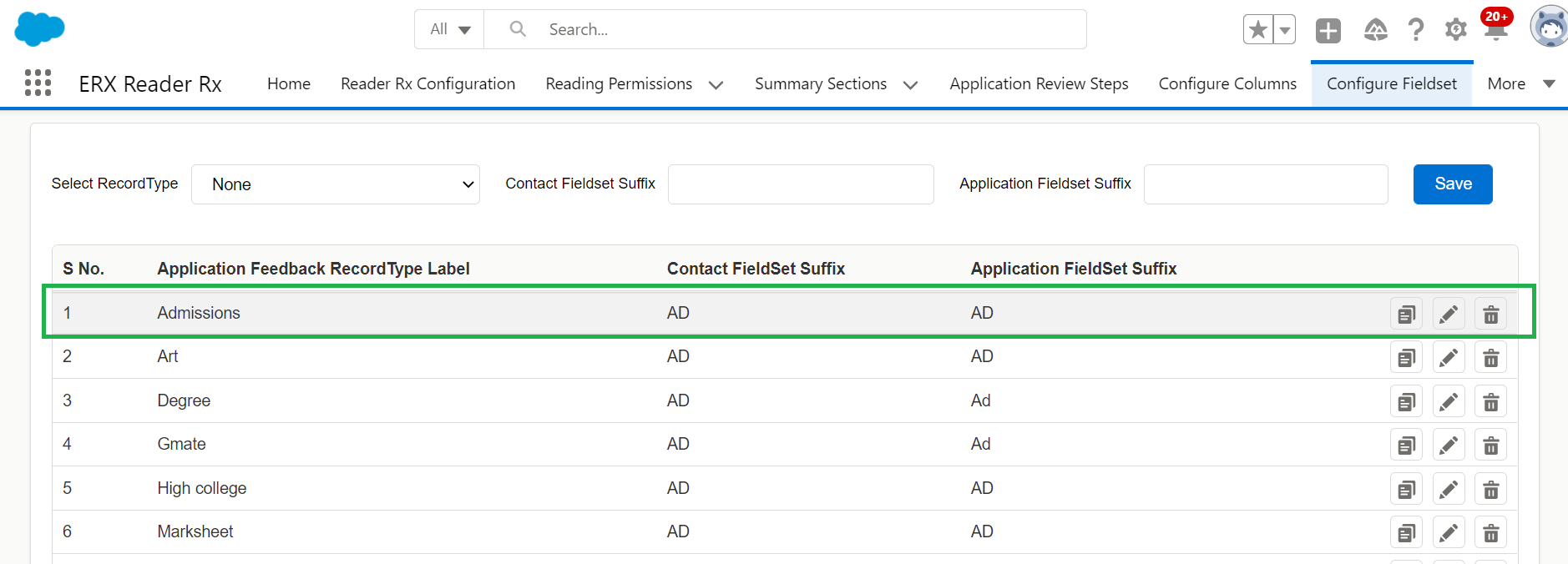This screenshot has width=1568, height=564.
Task: Clone the Degree row with copy icon
Action: tap(1406, 402)
